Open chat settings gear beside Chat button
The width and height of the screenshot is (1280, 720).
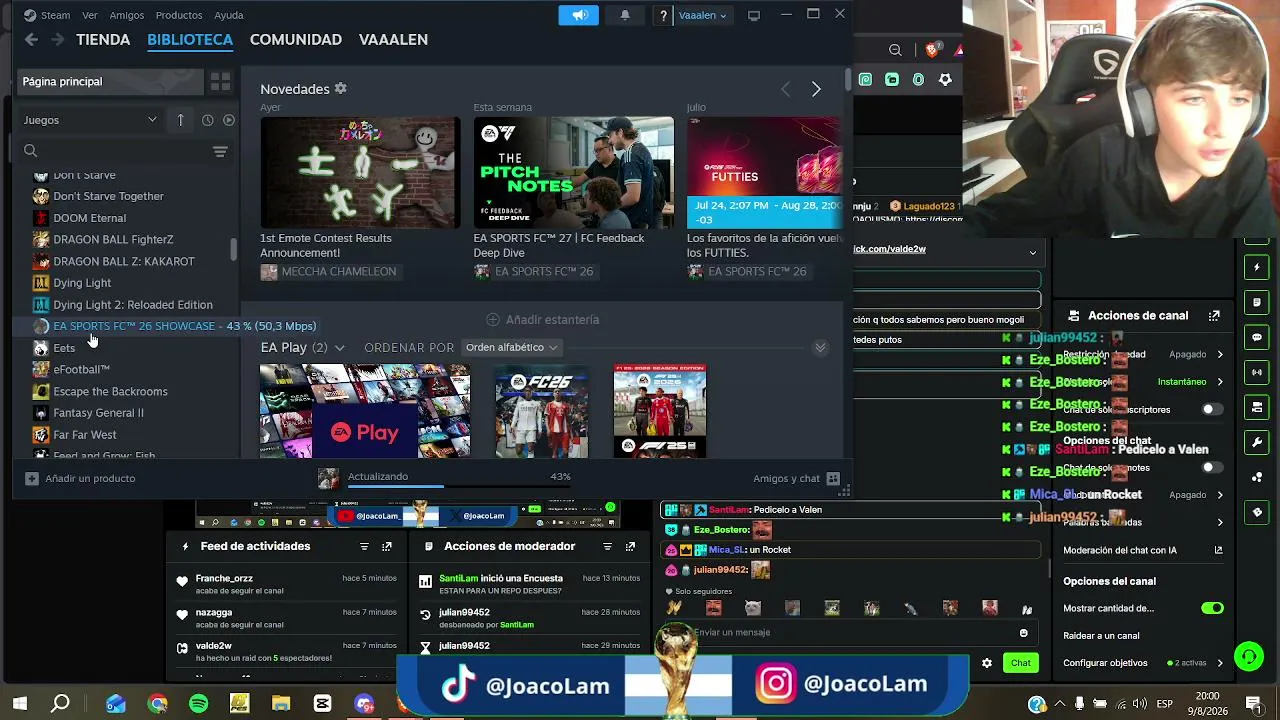[x=987, y=663]
